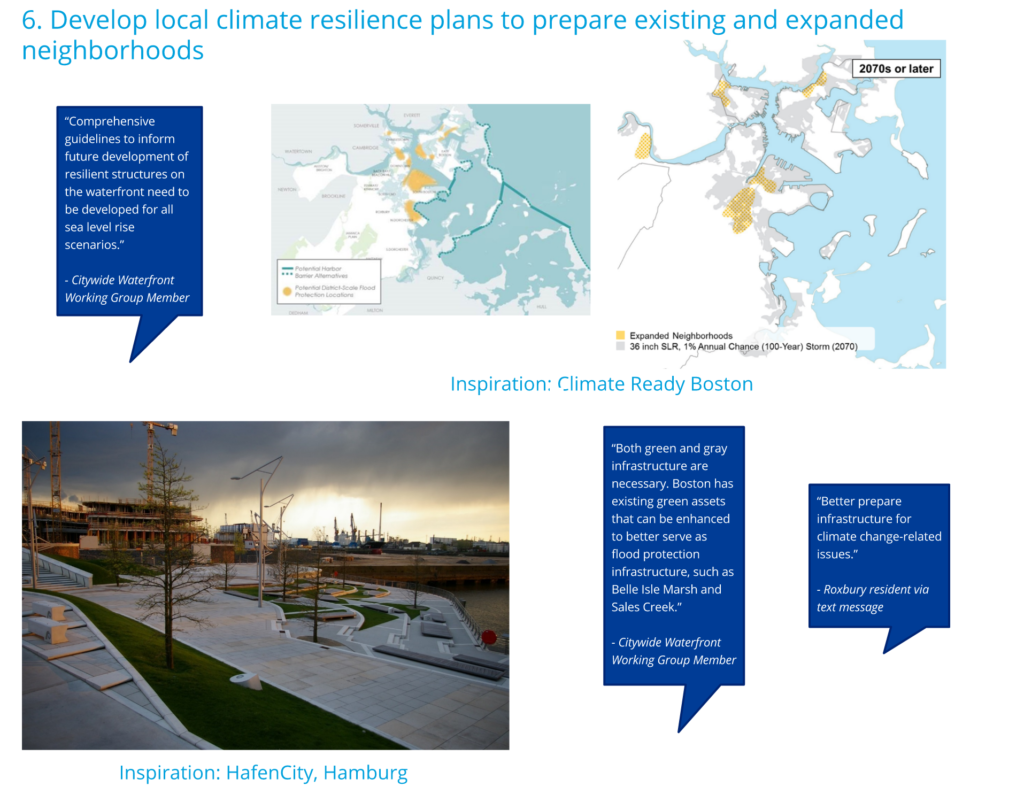Click the Quincy label on the left map
1024x802 pixels.
[435, 279]
